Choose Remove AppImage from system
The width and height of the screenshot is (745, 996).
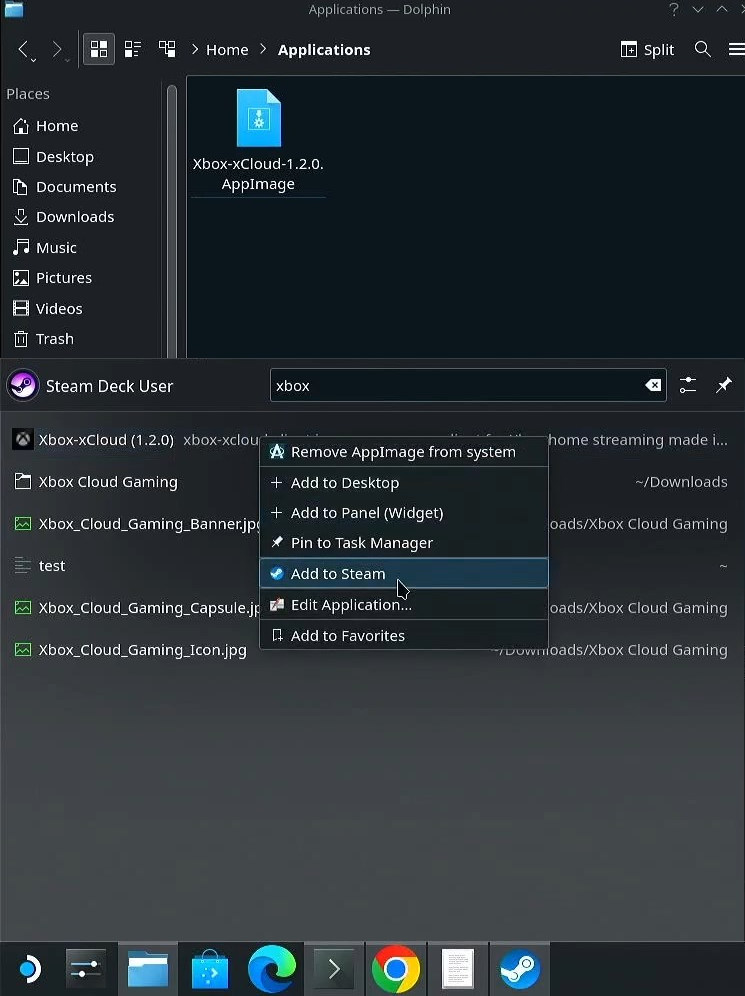pos(404,452)
